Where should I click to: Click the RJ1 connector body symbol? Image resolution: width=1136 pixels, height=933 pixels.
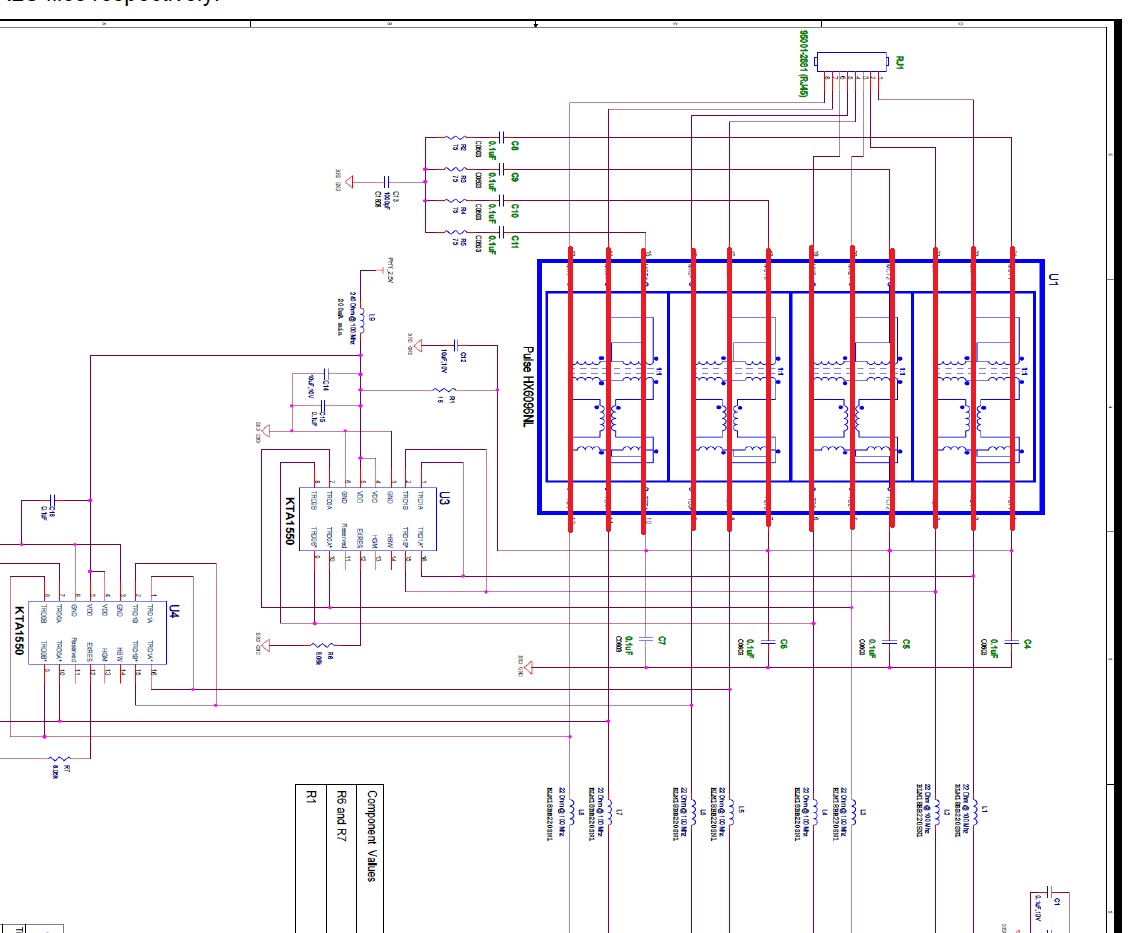click(851, 62)
